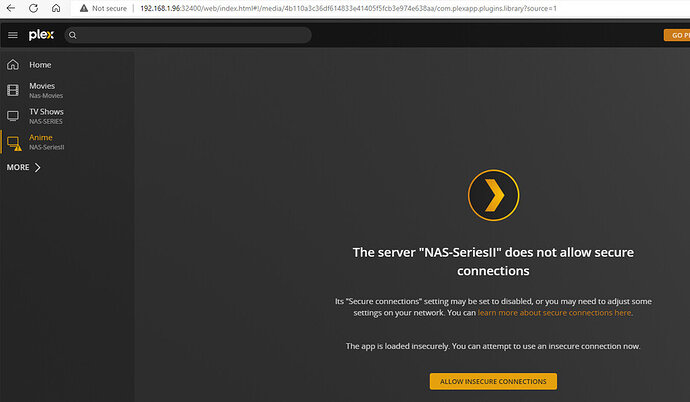The image size is (690, 402).
Task: Click NAS-SeriesII server label under Anime
Action: 47,147
